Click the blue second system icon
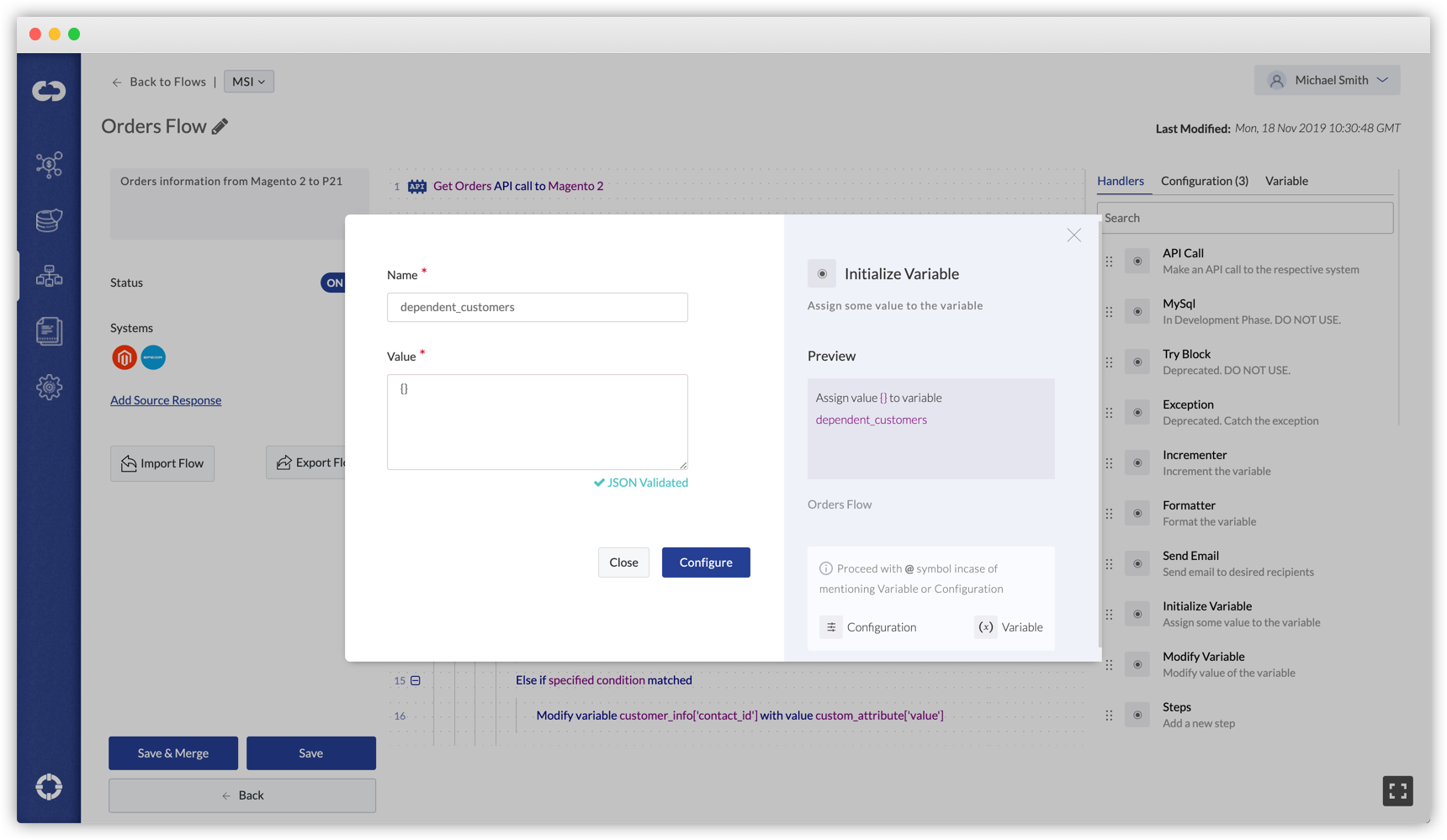 [153, 357]
